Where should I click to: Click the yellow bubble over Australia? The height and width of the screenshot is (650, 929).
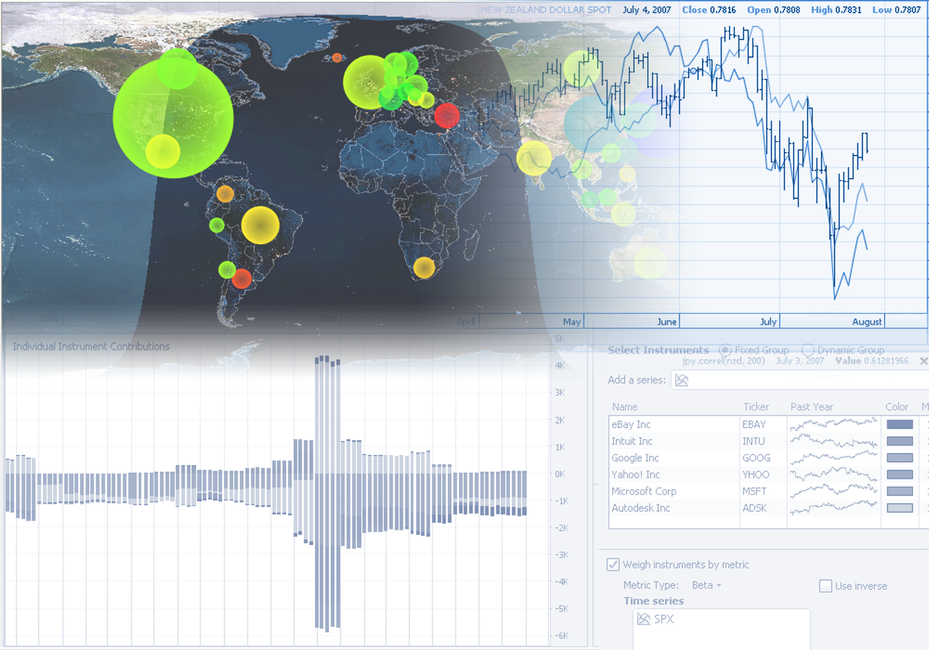click(x=649, y=264)
